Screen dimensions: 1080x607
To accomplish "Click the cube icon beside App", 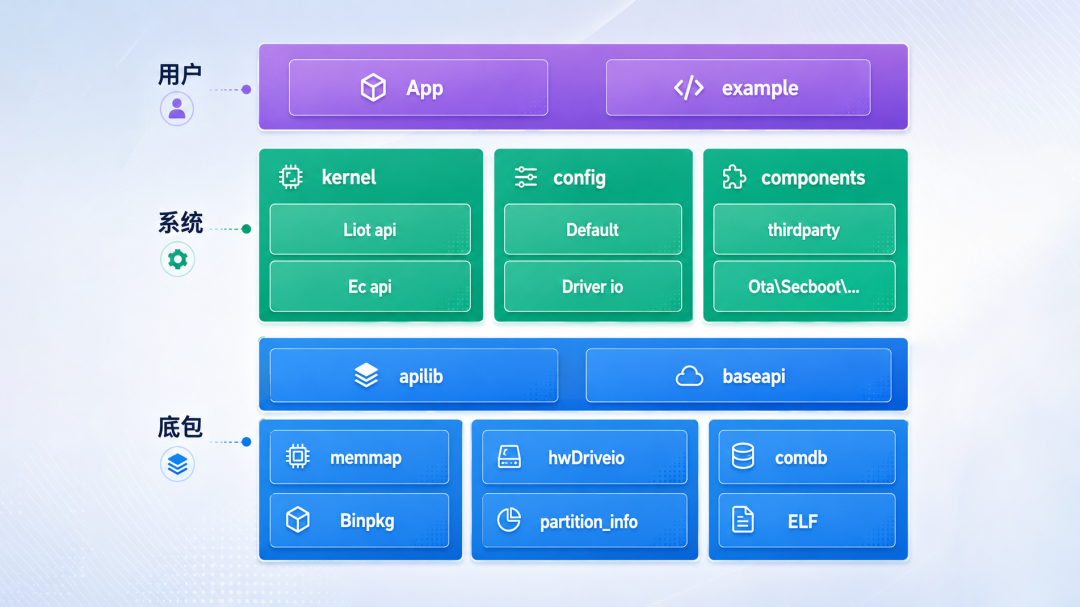I will [x=373, y=88].
